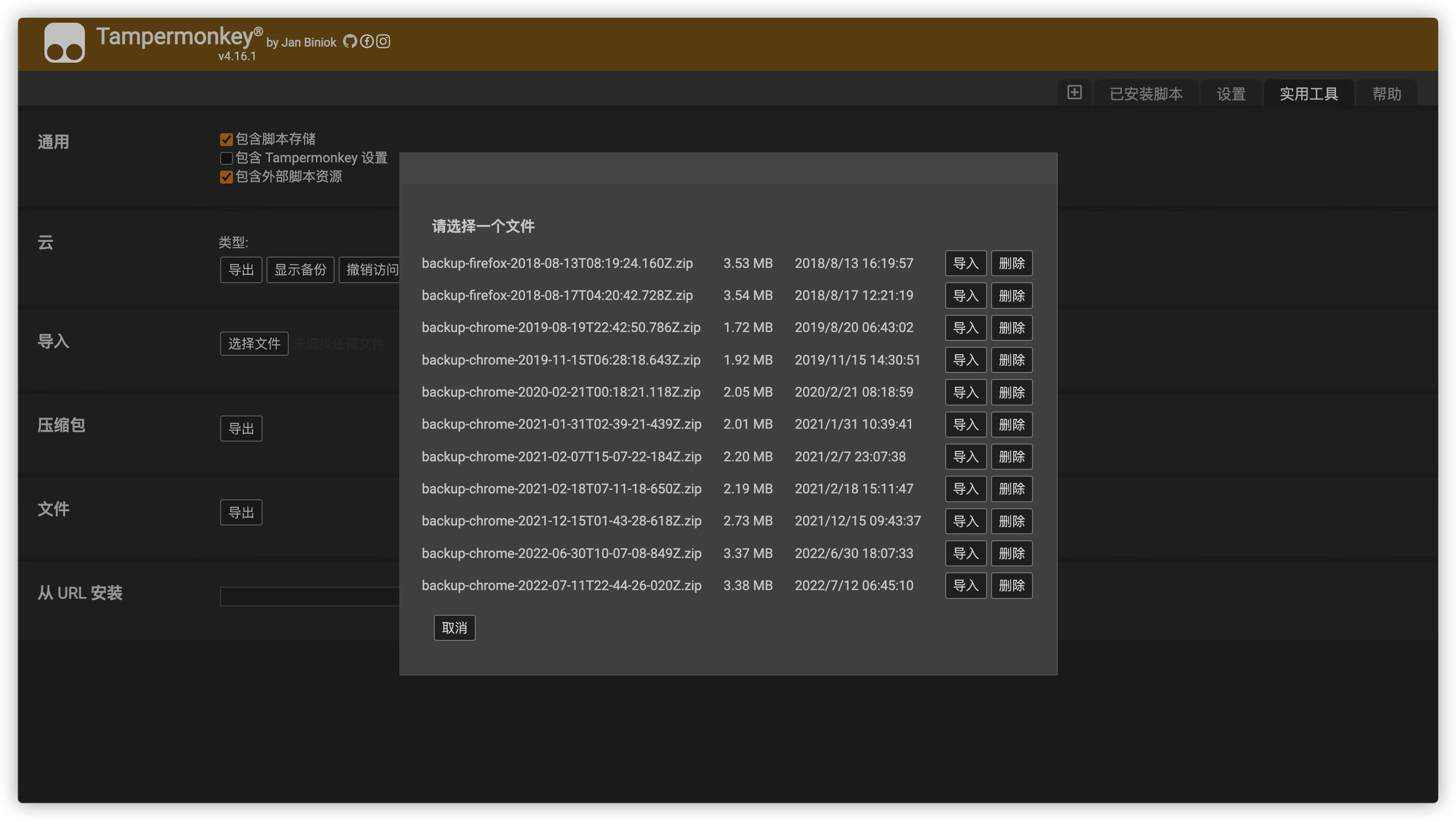This screenshot has width=1456, height=821.
Task: Click the by Jan Biniok text
Action: pos(301,42)
